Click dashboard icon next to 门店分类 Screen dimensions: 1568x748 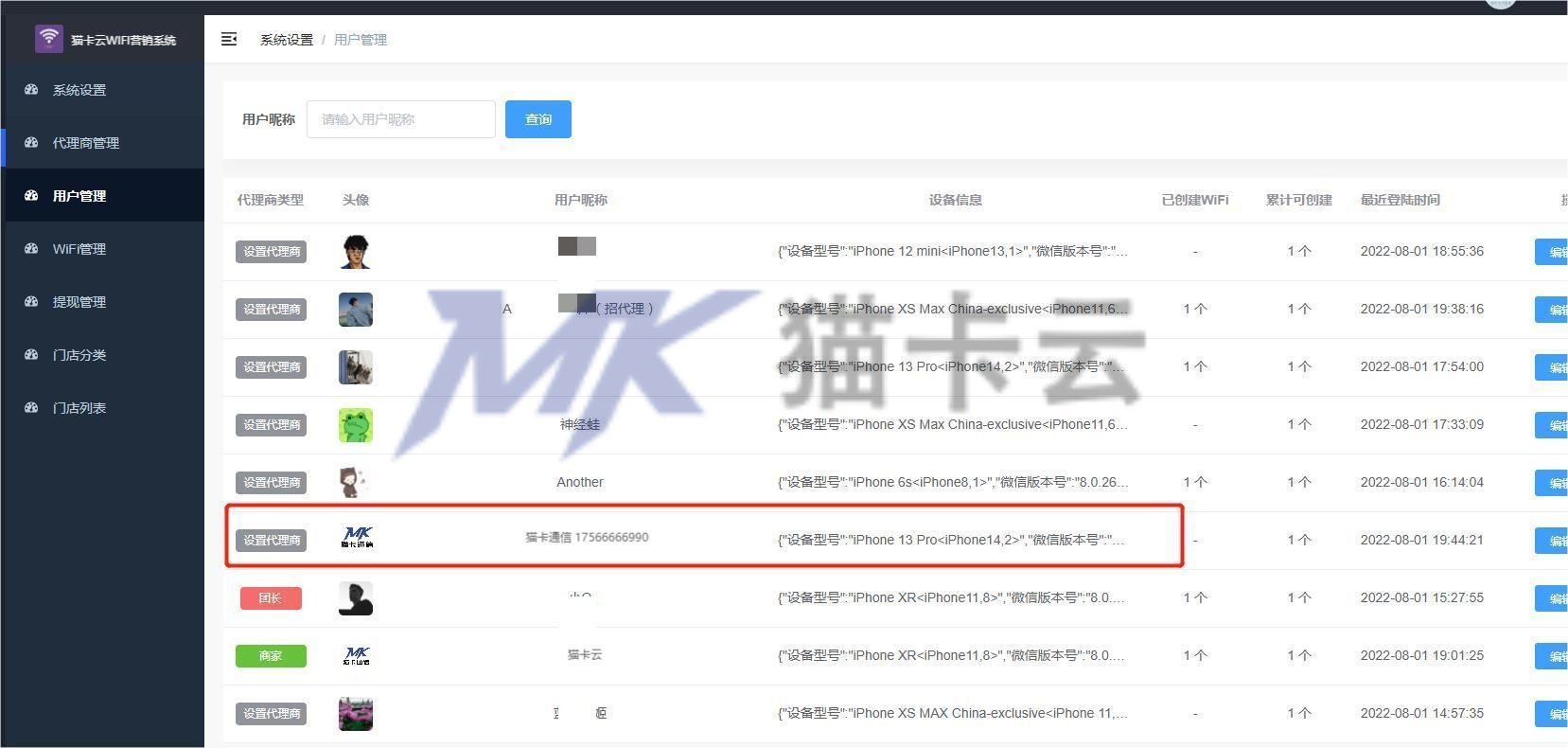(31, 355)
